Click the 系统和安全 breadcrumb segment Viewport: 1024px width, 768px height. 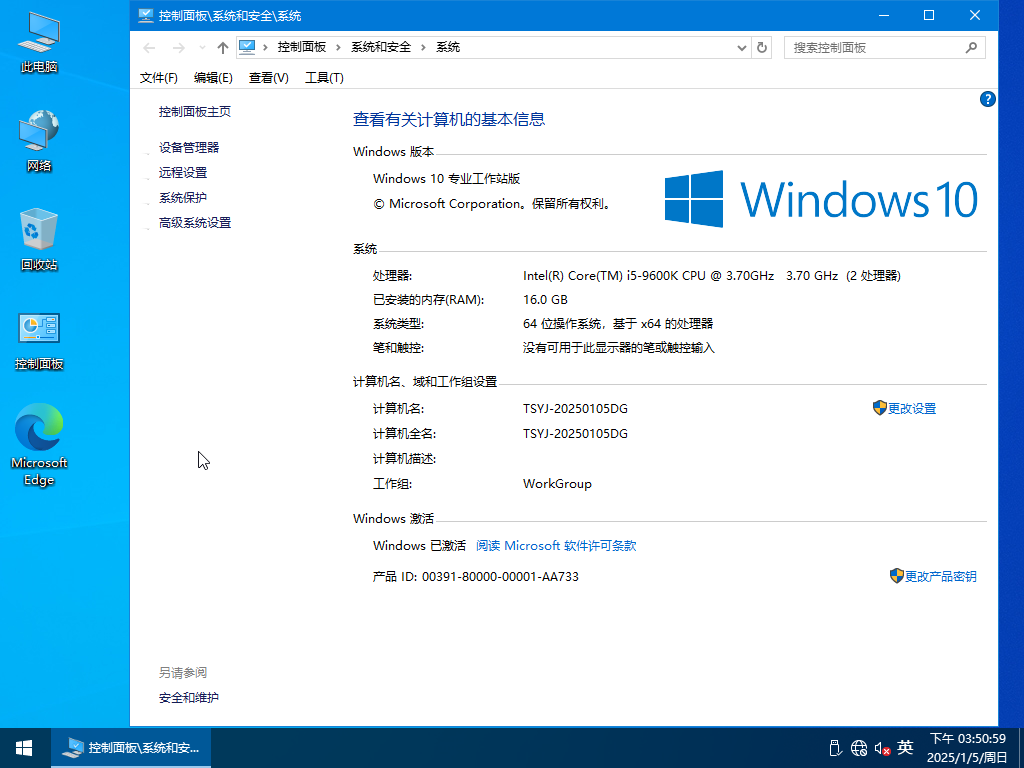(381, 47)
